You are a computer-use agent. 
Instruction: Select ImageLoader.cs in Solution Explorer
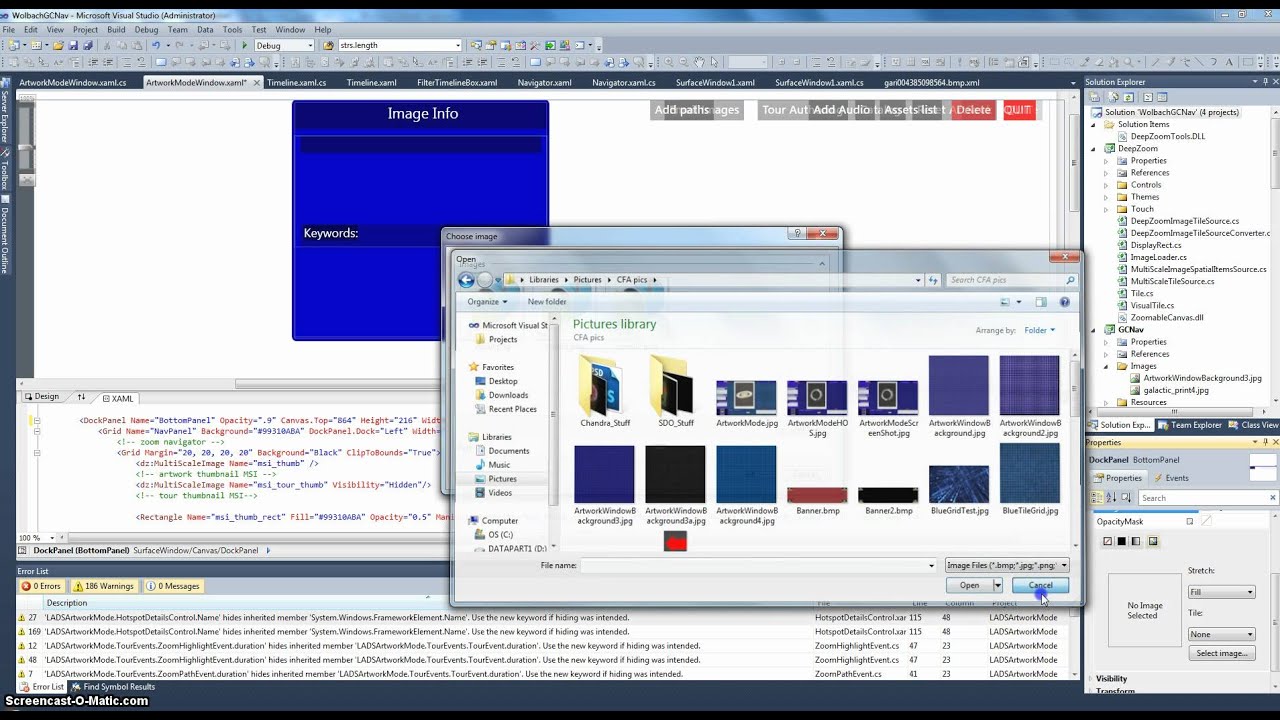pos(1159,257)
